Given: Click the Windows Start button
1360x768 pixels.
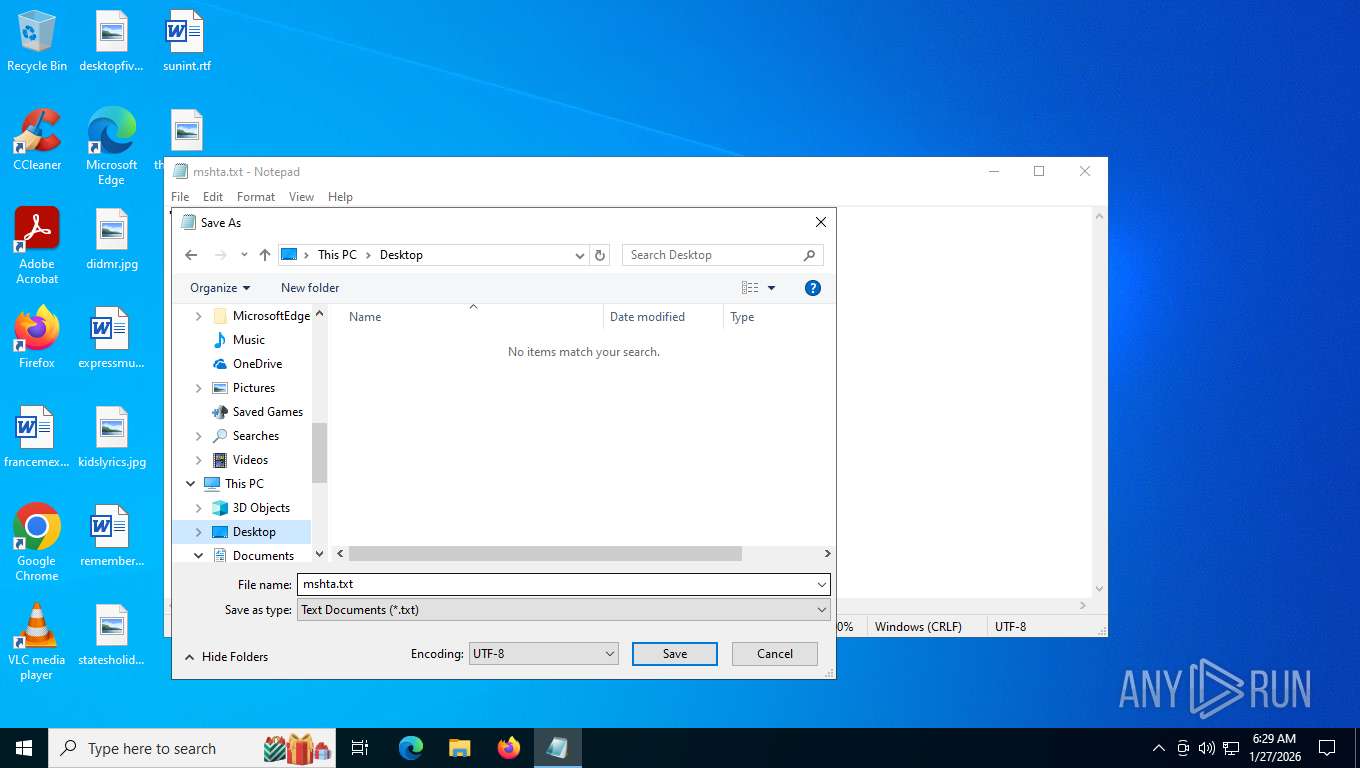Looking at the screenshot, I should click(23, 748).
